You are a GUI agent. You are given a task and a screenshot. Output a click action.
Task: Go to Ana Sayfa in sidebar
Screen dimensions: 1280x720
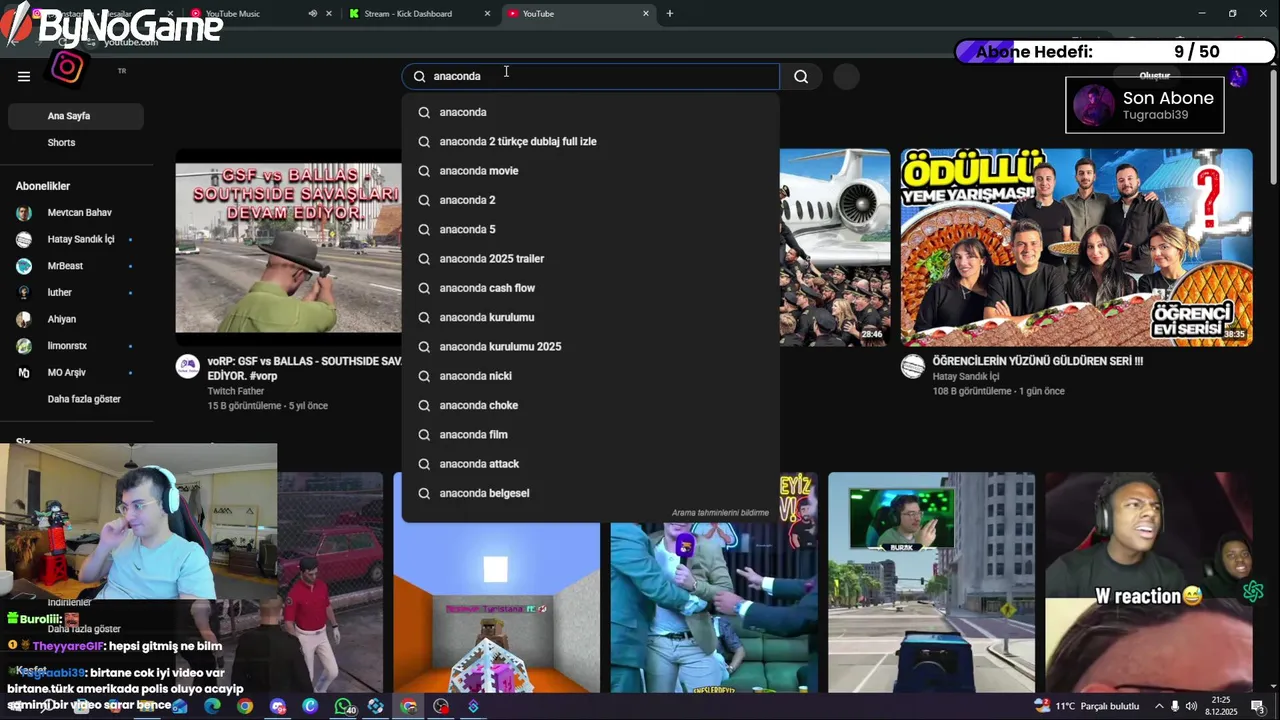pyautogui.click(x=76, y=116)
